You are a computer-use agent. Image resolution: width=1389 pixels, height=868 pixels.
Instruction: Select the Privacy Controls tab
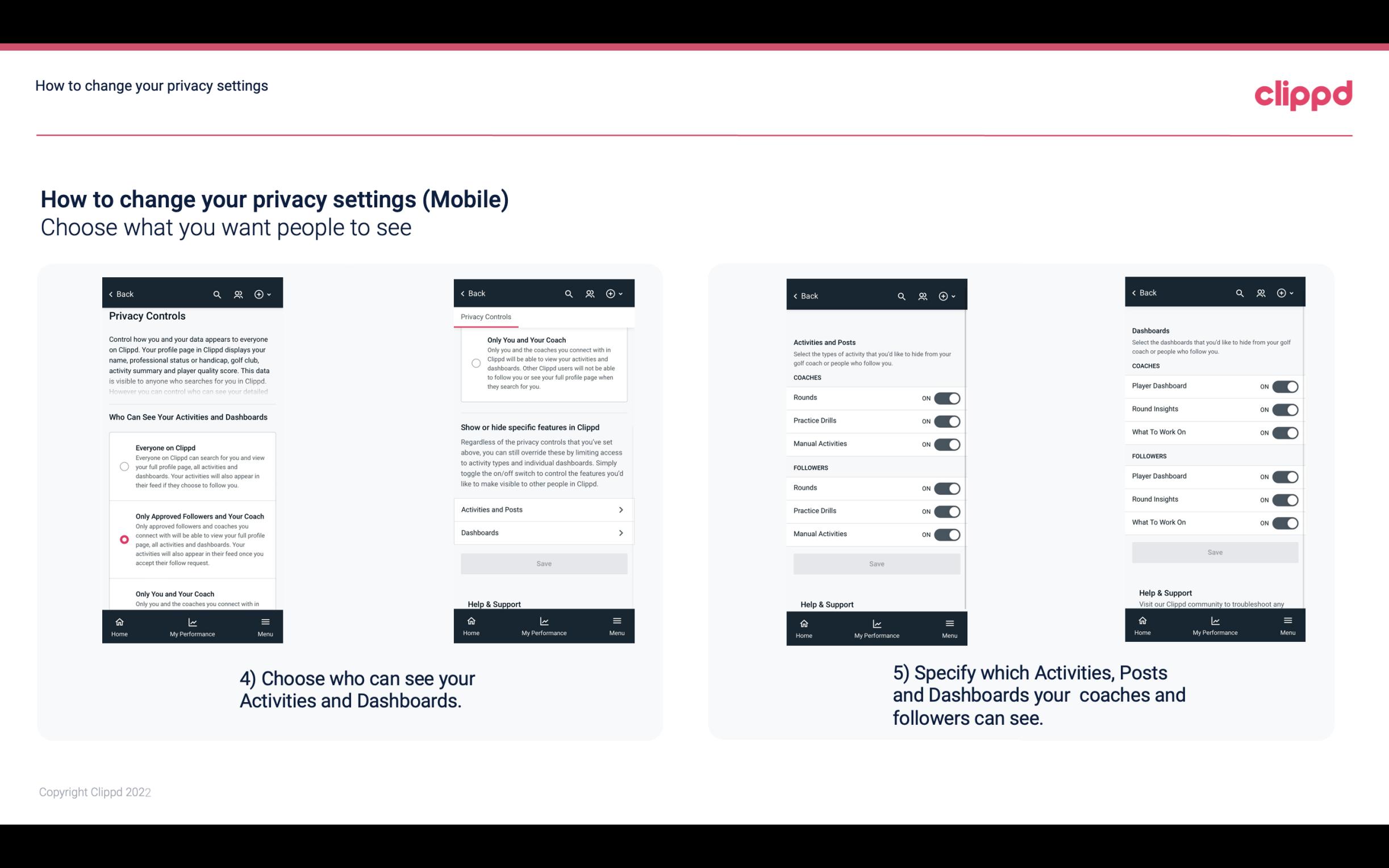486,317
